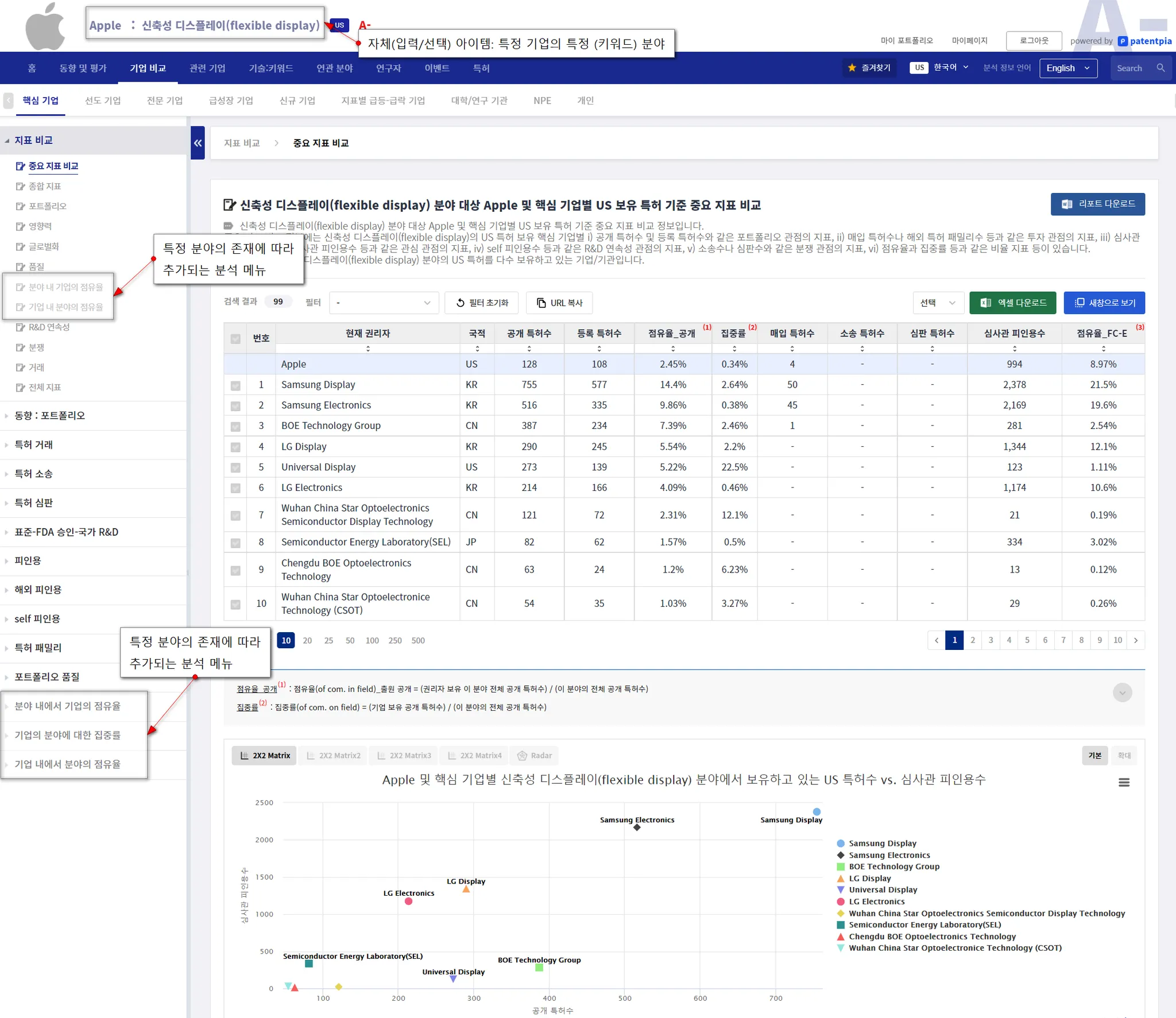Click the chart hamburger menu icon
This screenshot has height=1018, width=1176.
[1124, 782]
